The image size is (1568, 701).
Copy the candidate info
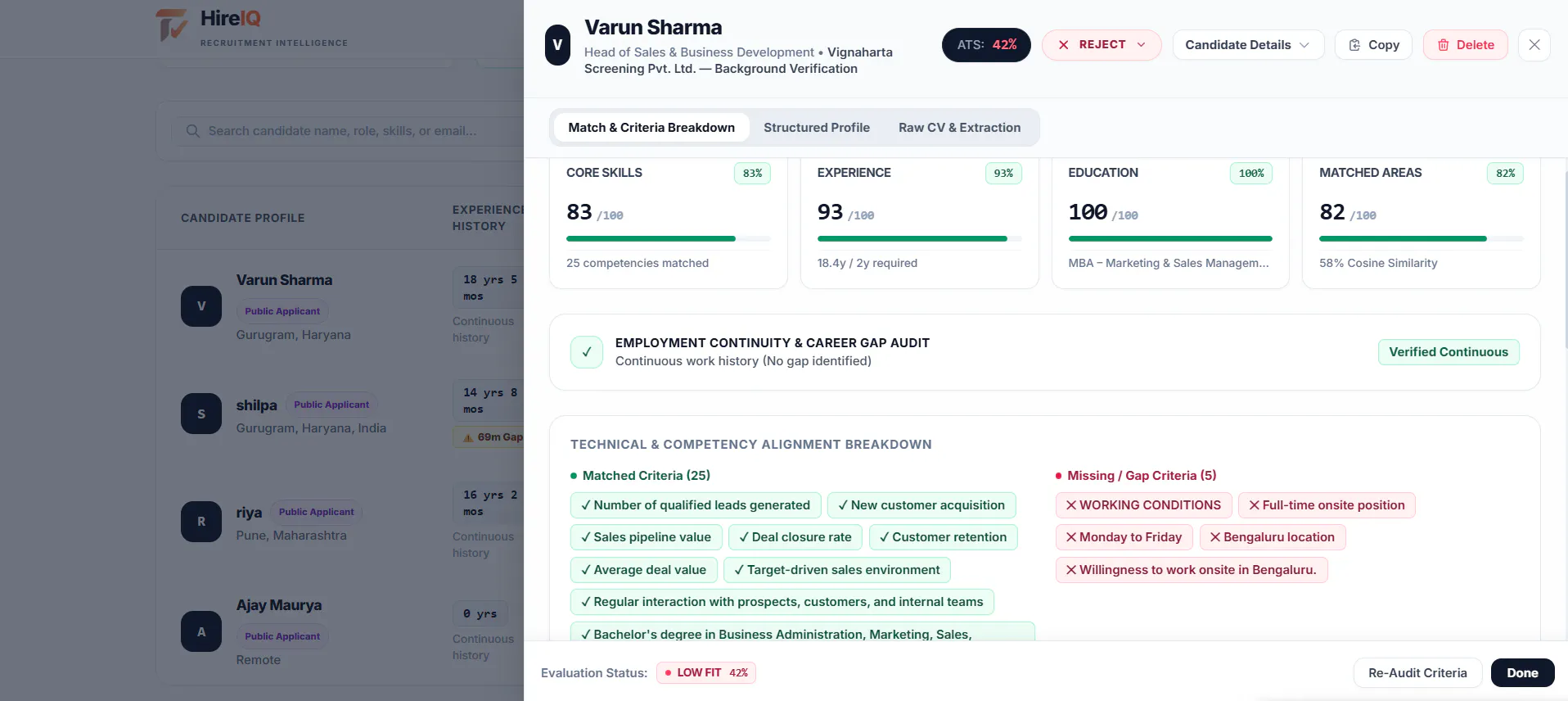tap(1374, 45)
